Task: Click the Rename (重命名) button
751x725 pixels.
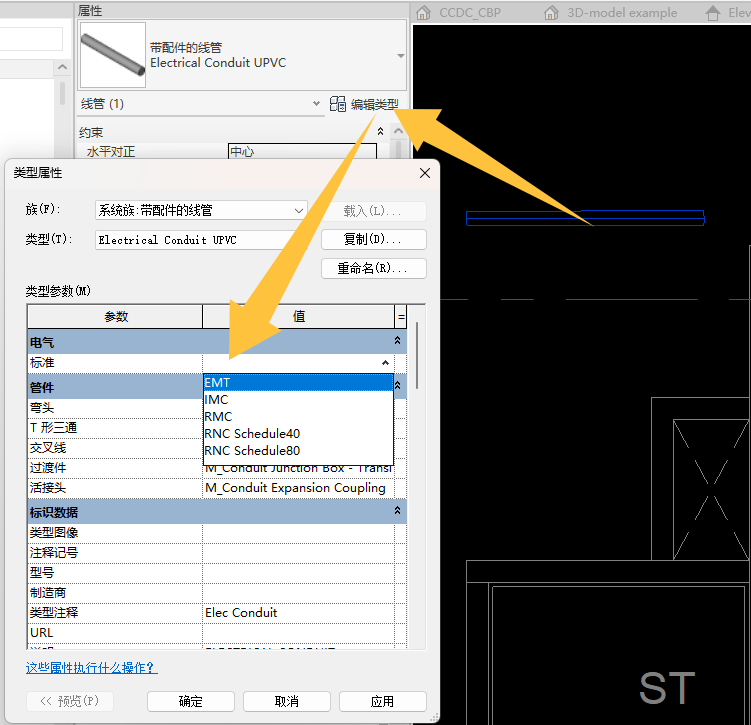Action: (374, 268)
